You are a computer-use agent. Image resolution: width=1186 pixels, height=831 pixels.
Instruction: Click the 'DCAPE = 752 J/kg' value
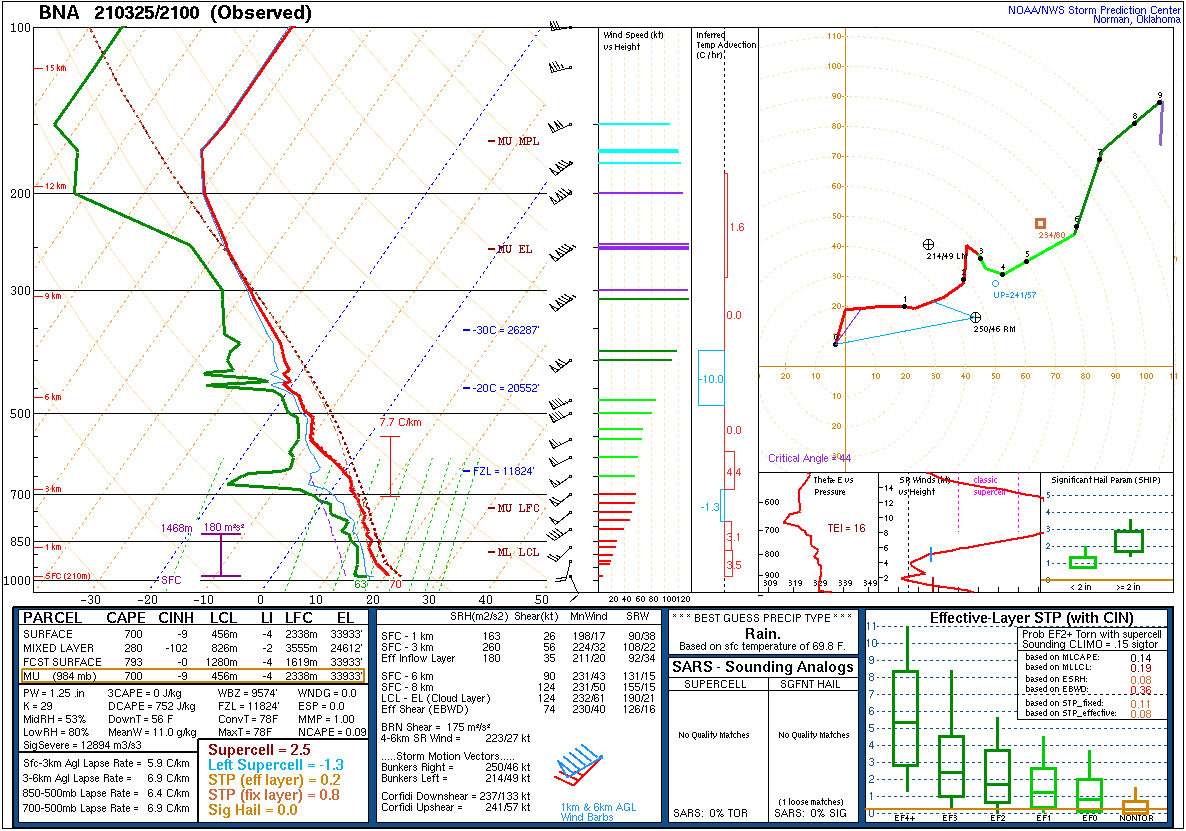[x=151, y=705]
